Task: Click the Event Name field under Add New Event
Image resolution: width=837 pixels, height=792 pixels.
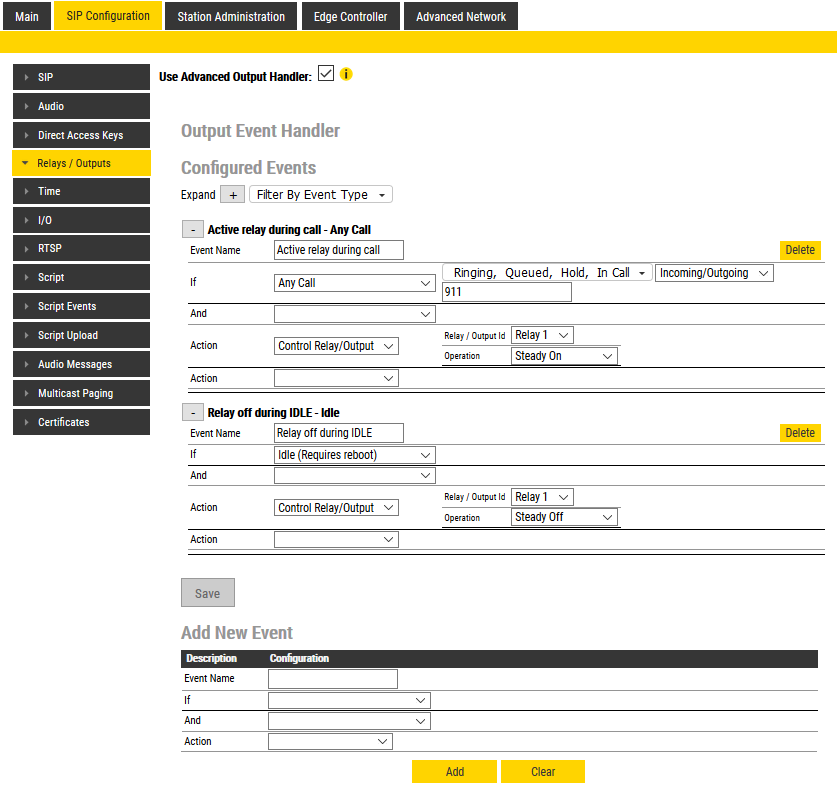Action: click(x=333, y=679)
